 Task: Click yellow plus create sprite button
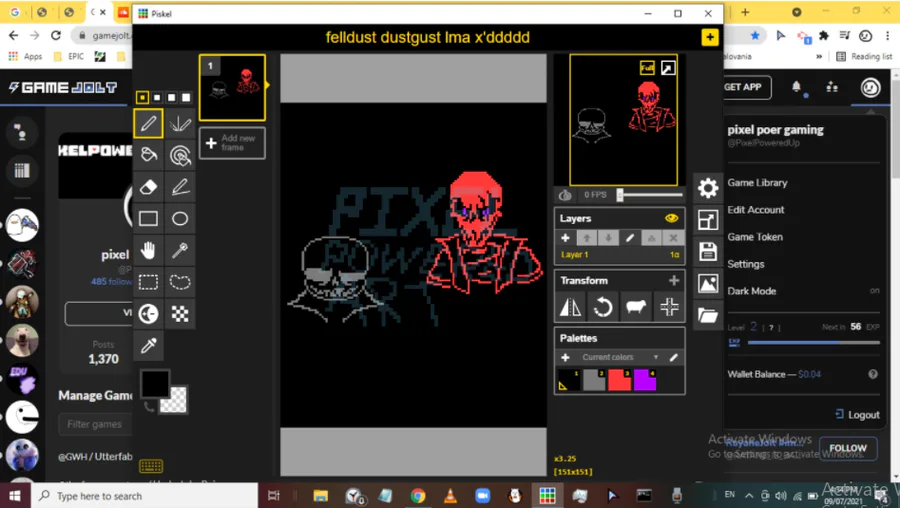point(710,37)
